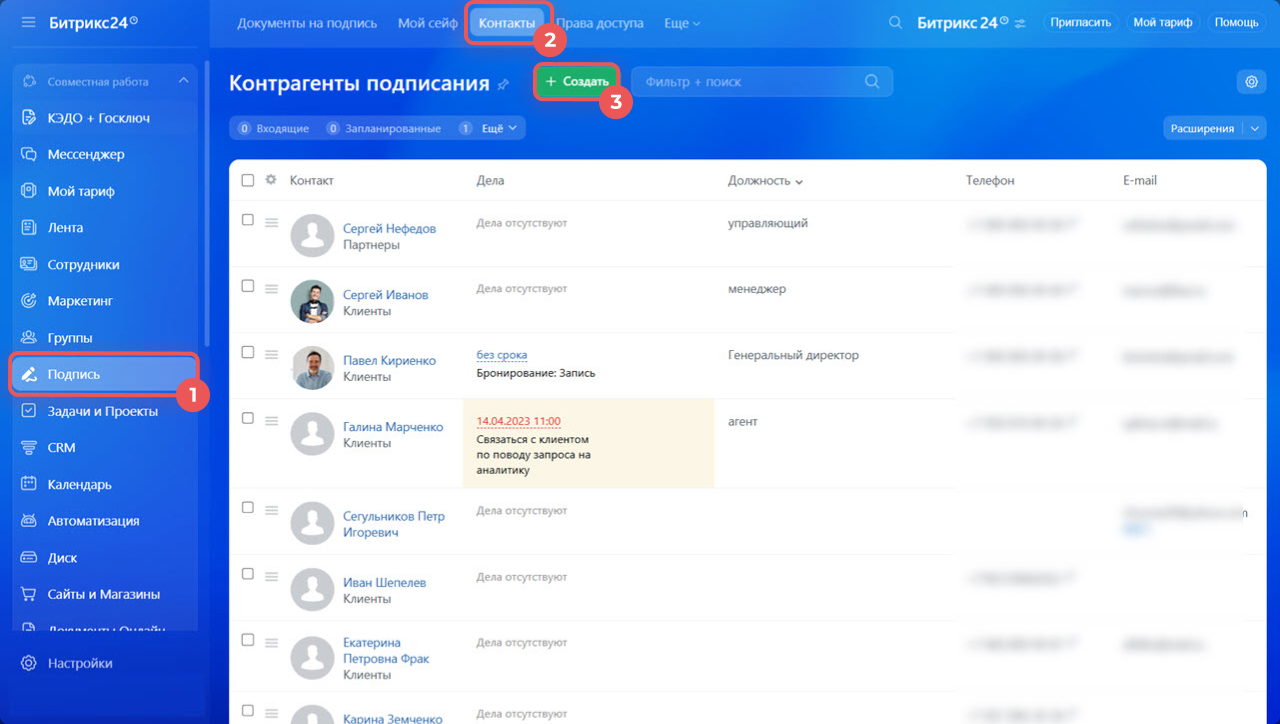Click the column settings gear in table header
This screenshot has height=724, width=1280.
click(x=270, y=180)
